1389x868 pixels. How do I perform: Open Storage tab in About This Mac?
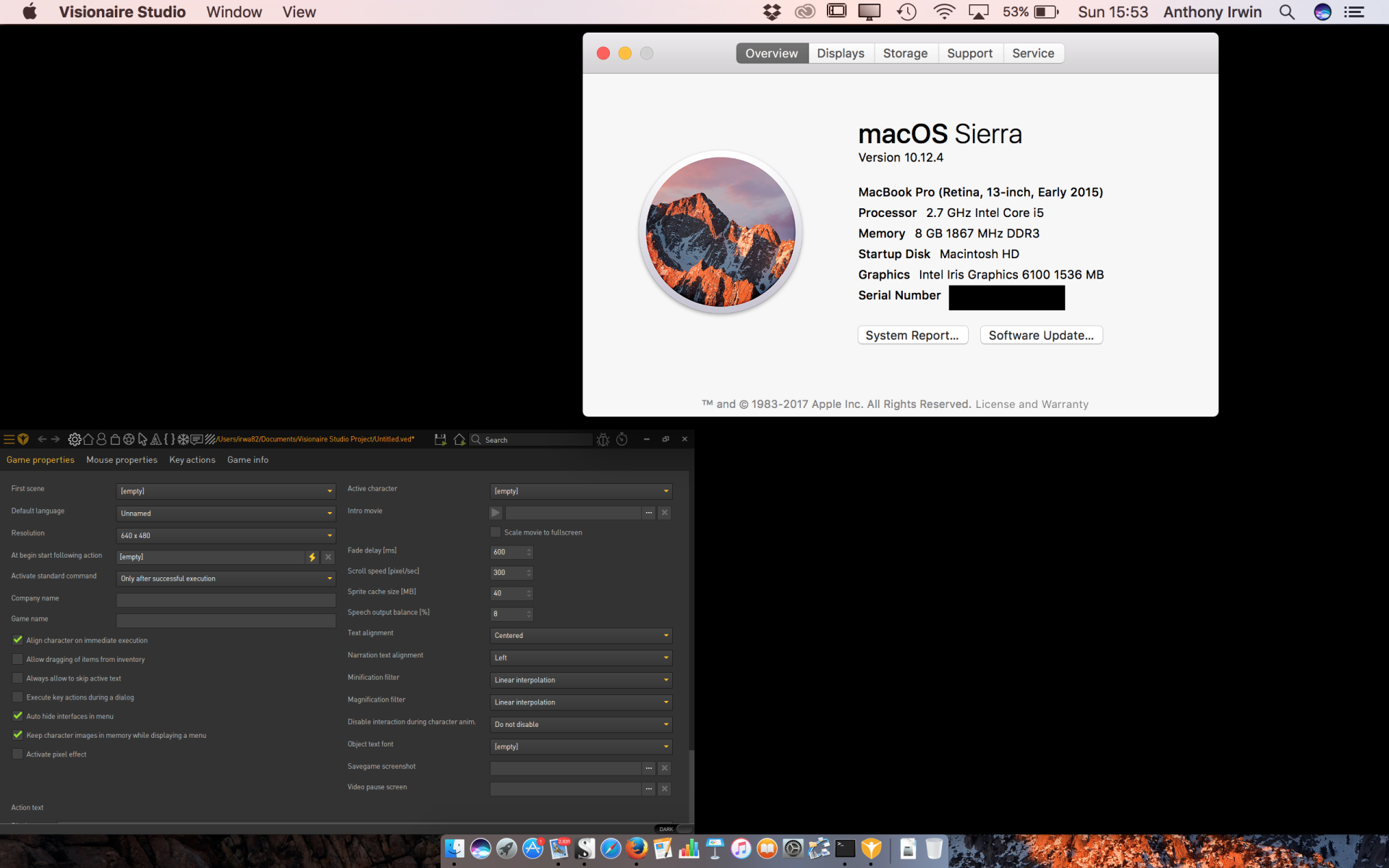[905, 54]
